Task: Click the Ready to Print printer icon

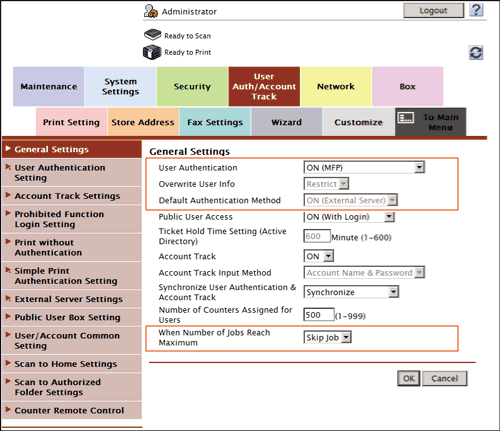Action: click(x=152, y=52)
